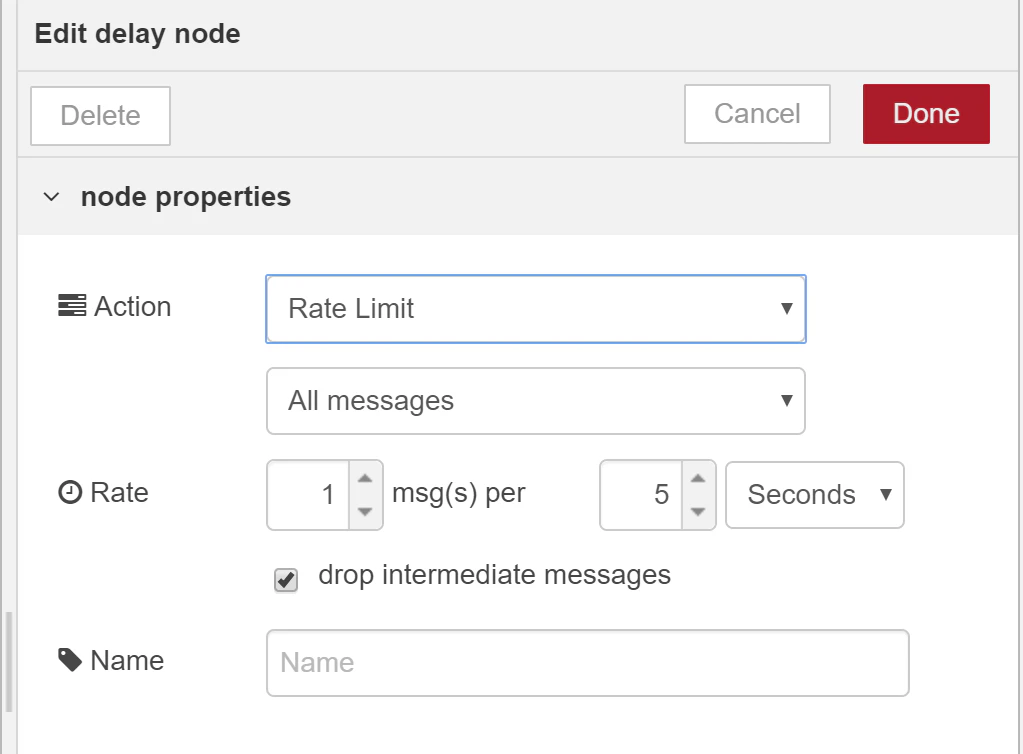Viewport: 1023px width, 754px height.
Task: Decrease the time interval value with down arrow
Action: (x=698, y=512)
